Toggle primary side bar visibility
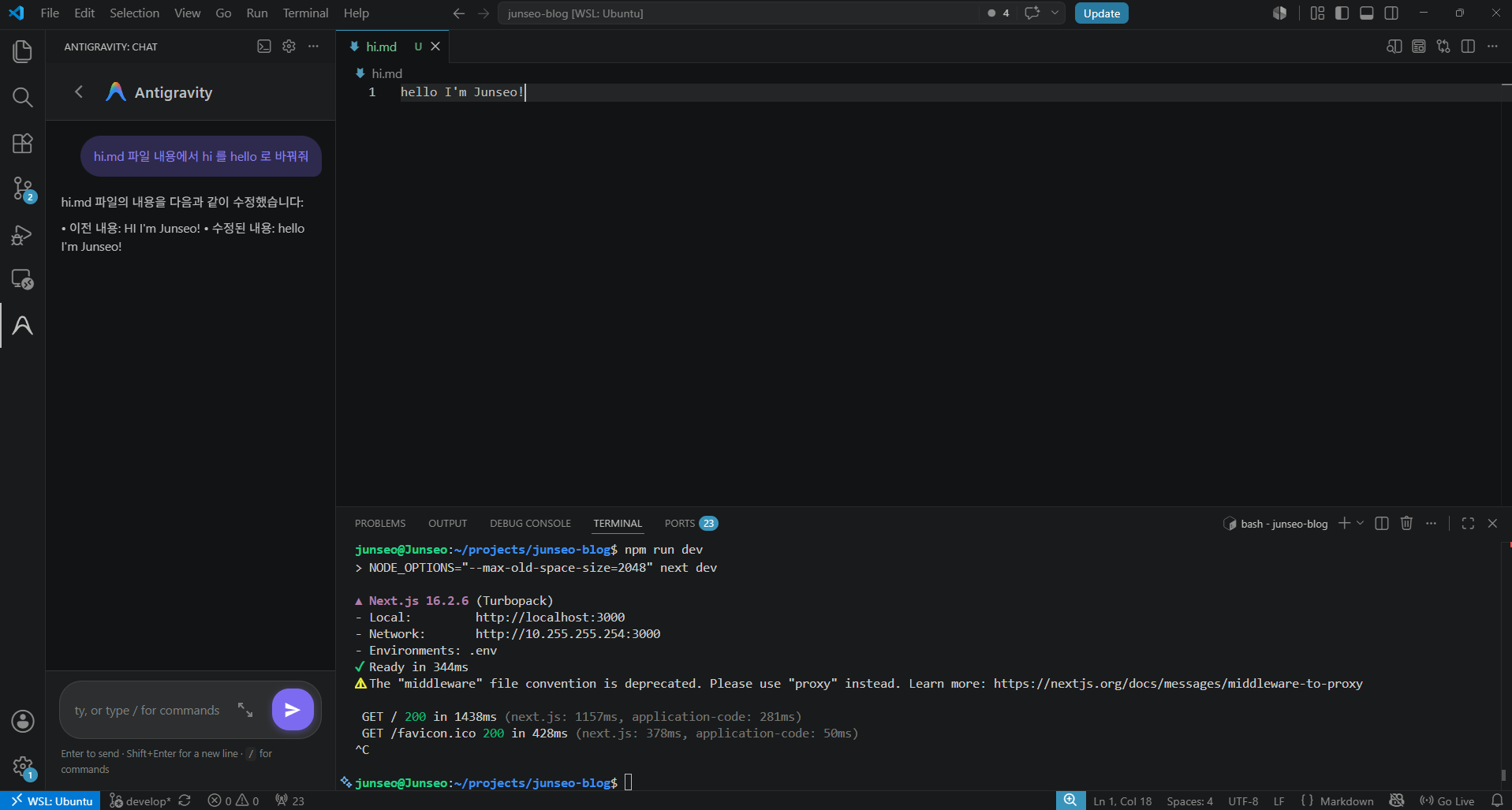Image resolution: width=1512 pixels, height=810 pixels. [x=1342, y=13]
